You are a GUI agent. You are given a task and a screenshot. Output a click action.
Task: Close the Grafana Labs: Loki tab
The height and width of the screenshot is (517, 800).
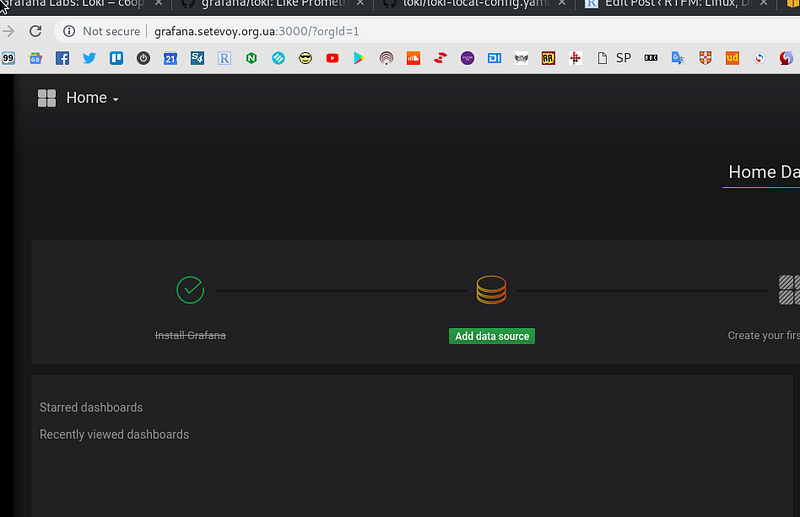pyautogui.click(x=159, y=3)
